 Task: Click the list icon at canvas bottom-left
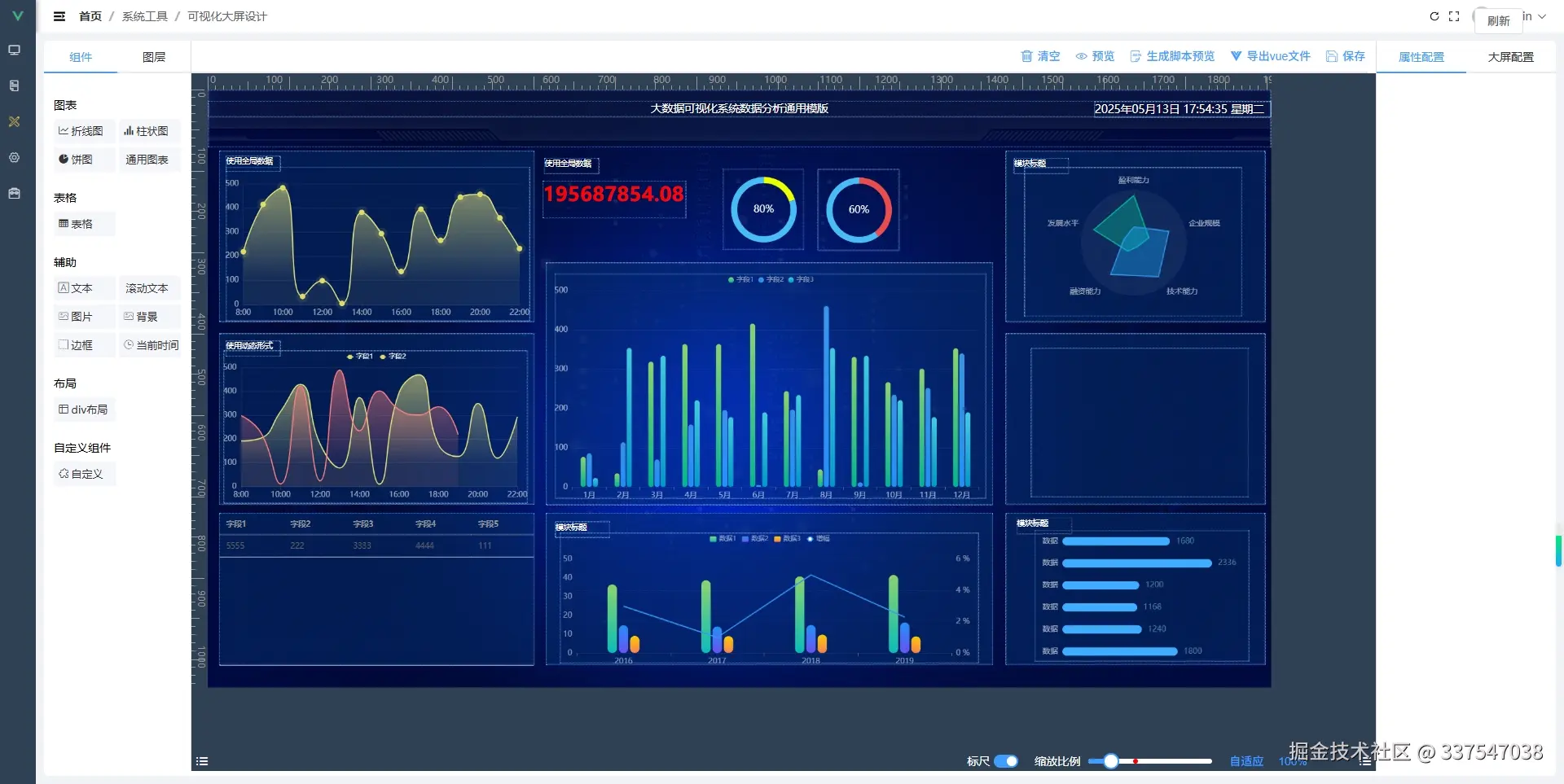pyautogui.click(x=202, y=761)
